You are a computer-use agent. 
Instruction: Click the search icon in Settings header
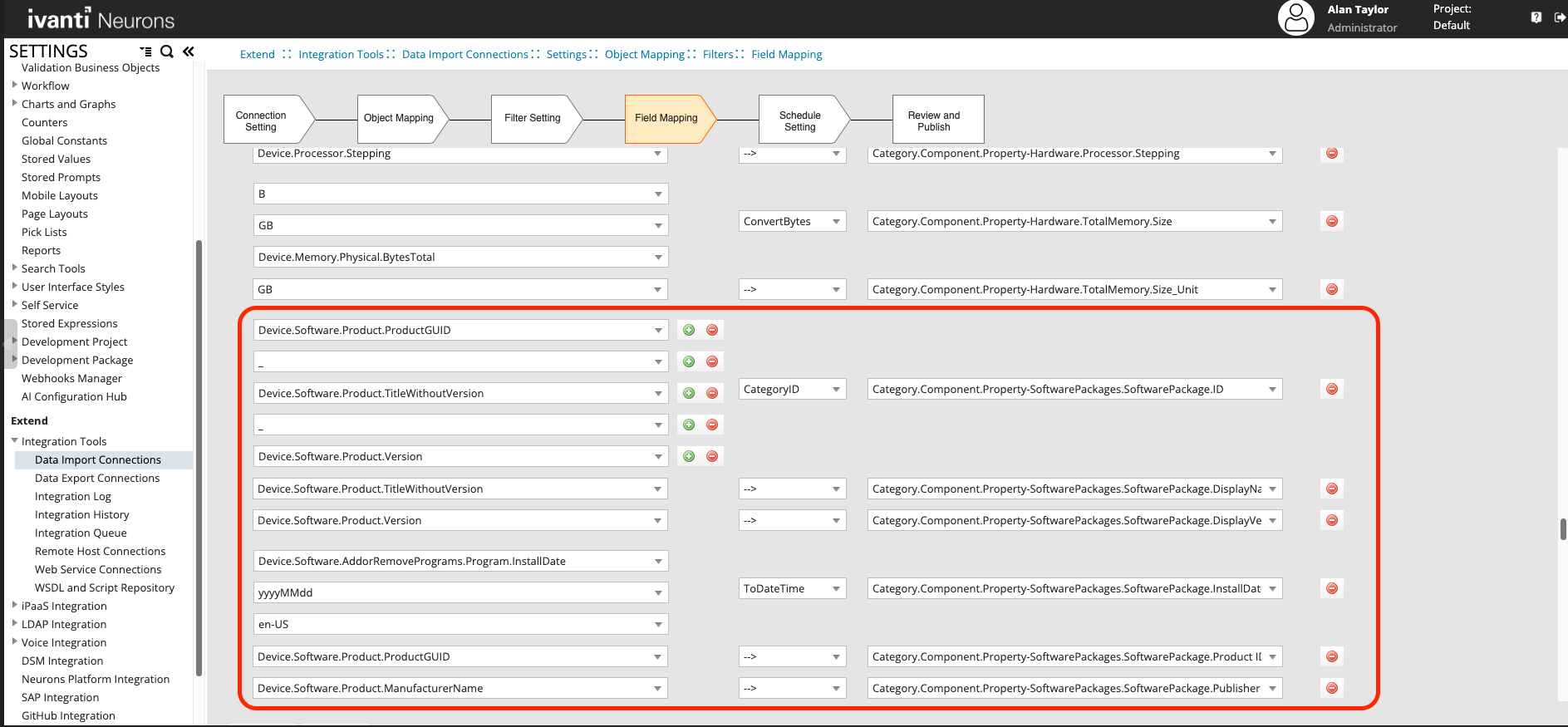click(x=167, y=52)
